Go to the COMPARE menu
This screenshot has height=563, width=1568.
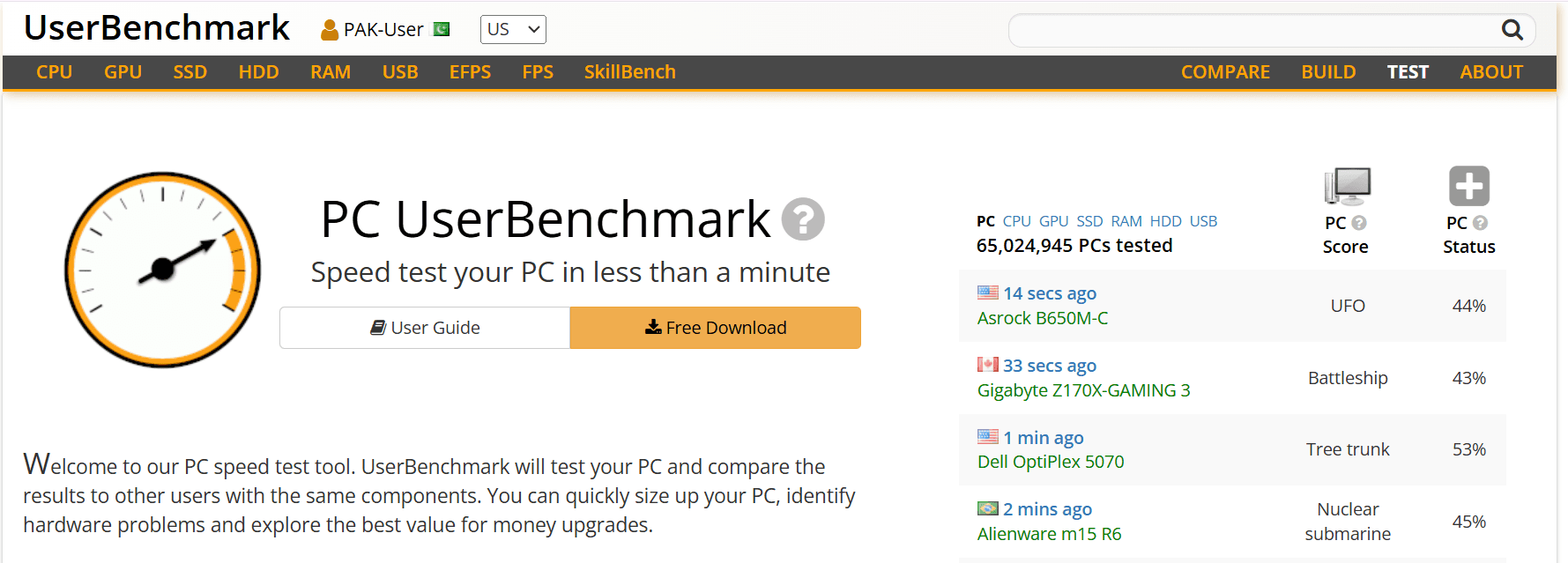pos(1225,72)
